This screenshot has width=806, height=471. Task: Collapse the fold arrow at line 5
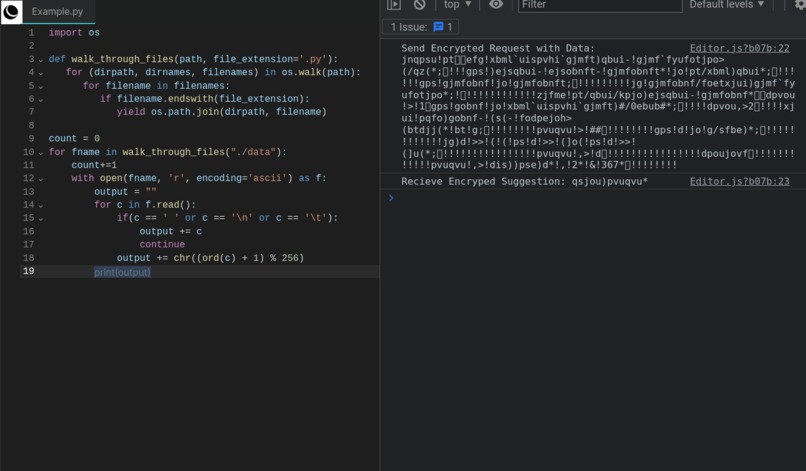[x=41, y=87]
